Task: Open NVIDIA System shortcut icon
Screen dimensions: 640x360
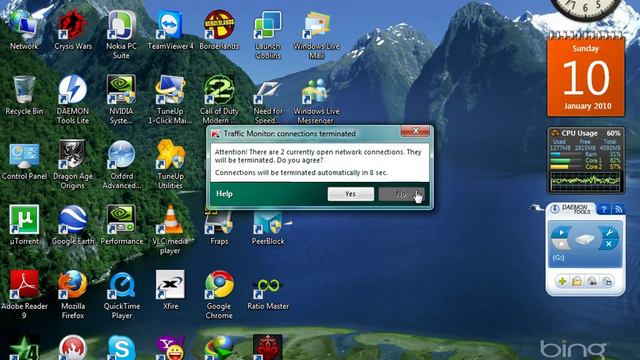Action: (121, 100)
